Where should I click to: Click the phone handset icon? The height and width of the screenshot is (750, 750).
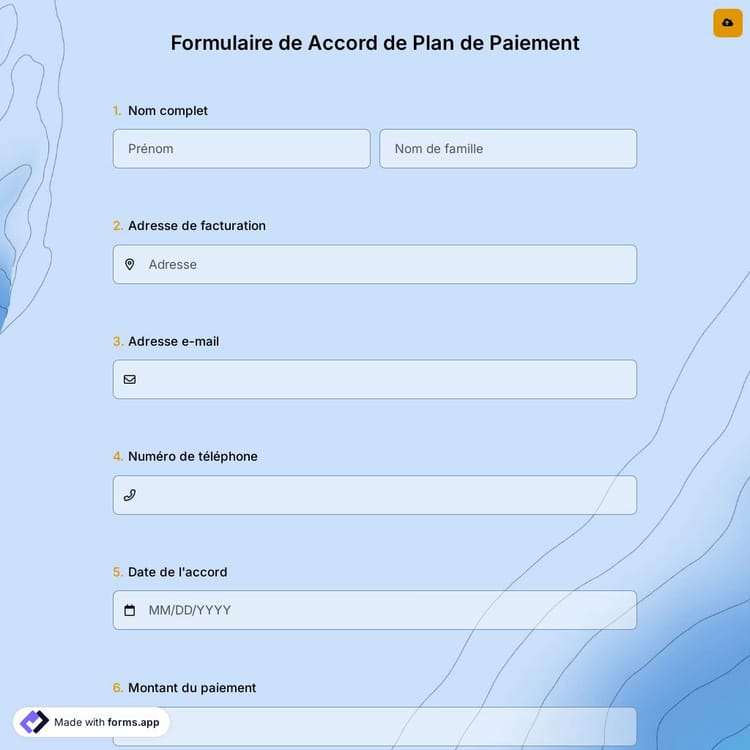130,495
